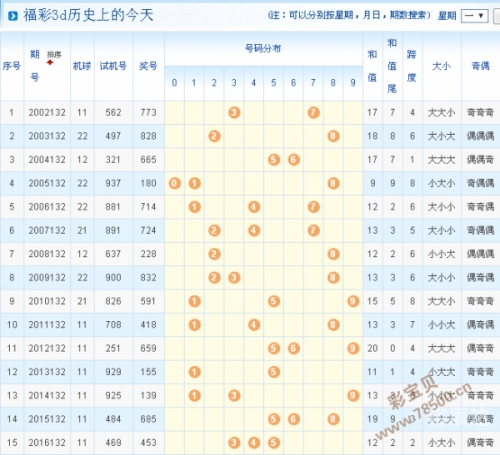Click the 大小 column header
Image resolution: width=500 pixels, height=455 pixels.
(441, 66)
